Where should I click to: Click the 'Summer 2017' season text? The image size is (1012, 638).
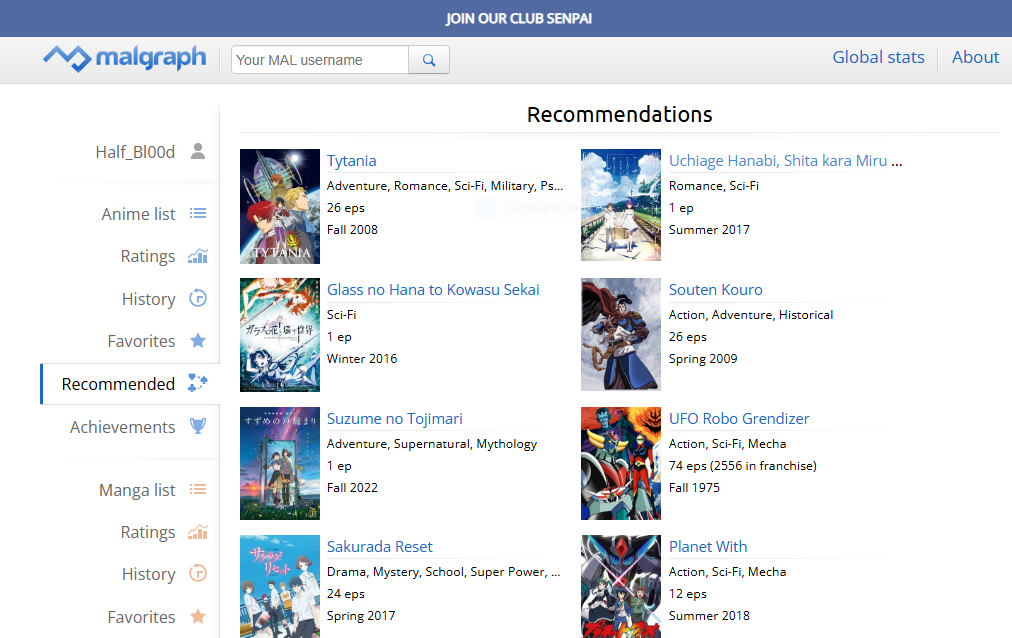coord(709,230)
